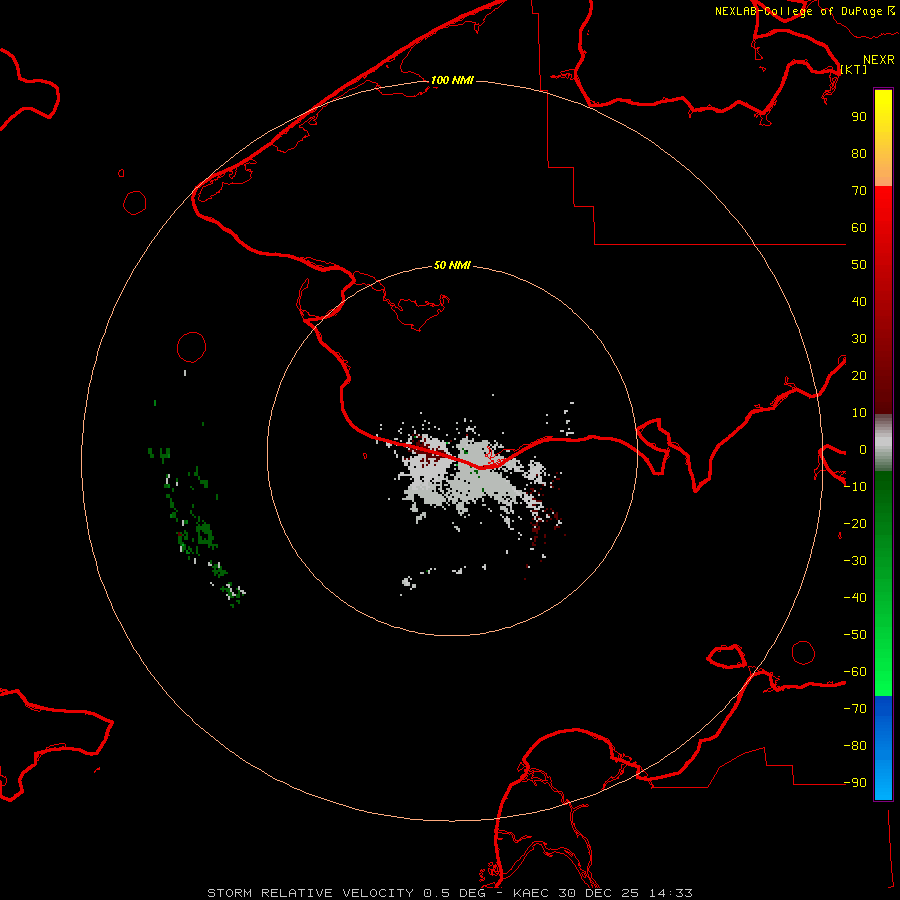Click the -30 value on the velocity scale
The image size is (900, 900).
855,561
